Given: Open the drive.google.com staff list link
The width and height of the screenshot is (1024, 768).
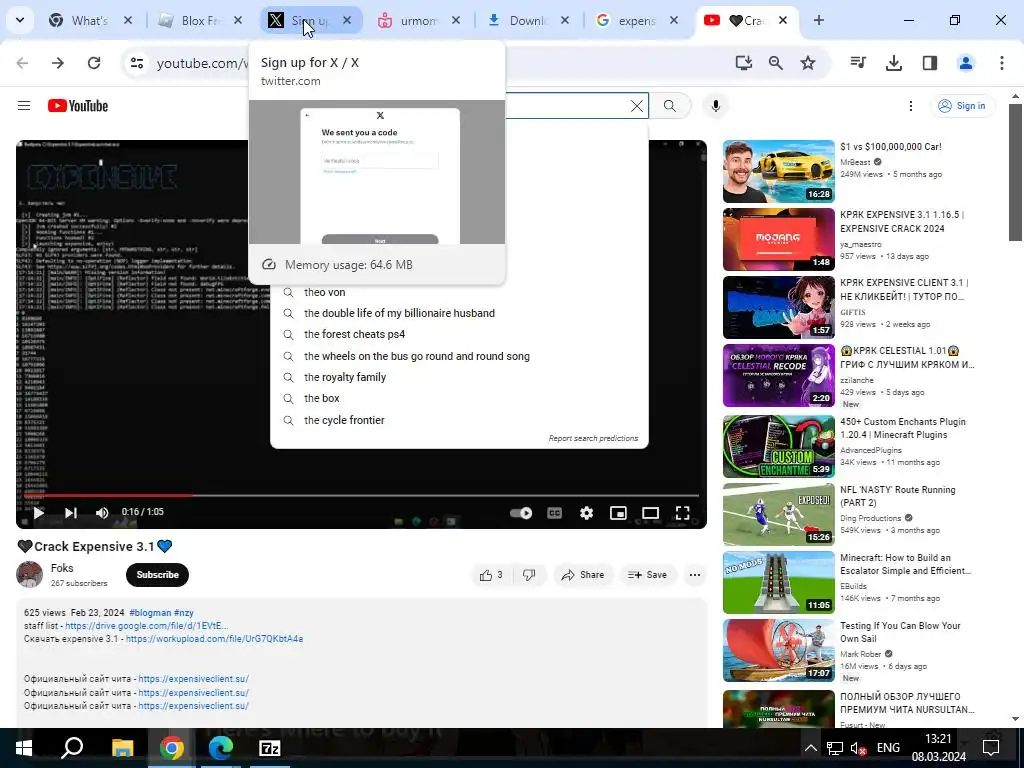Looking at the screenshot, I should click(x=146, y=626).
